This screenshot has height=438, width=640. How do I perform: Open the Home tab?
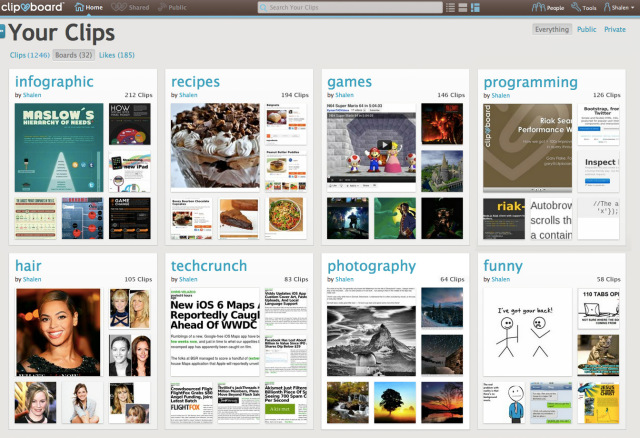pos(89,7)
